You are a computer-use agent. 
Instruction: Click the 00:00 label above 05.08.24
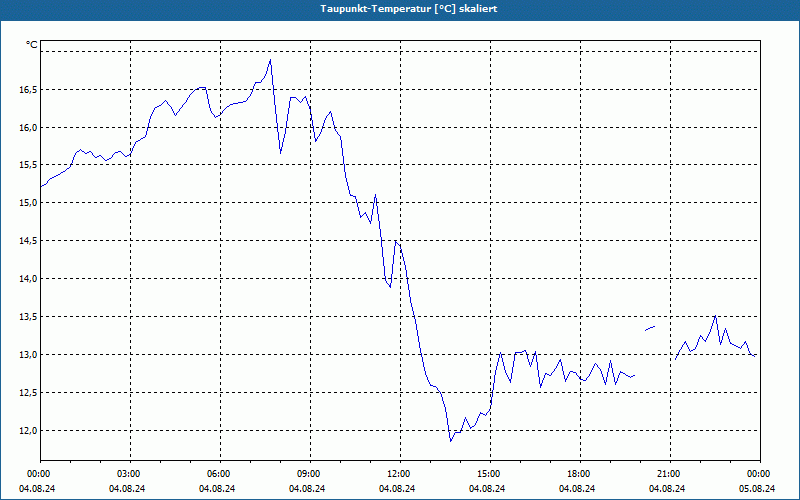pyautogui.click(x=760, y=474)
